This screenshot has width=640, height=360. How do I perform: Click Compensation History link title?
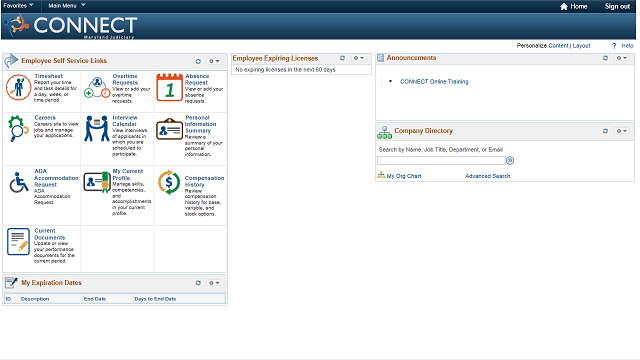click(204, 181)
